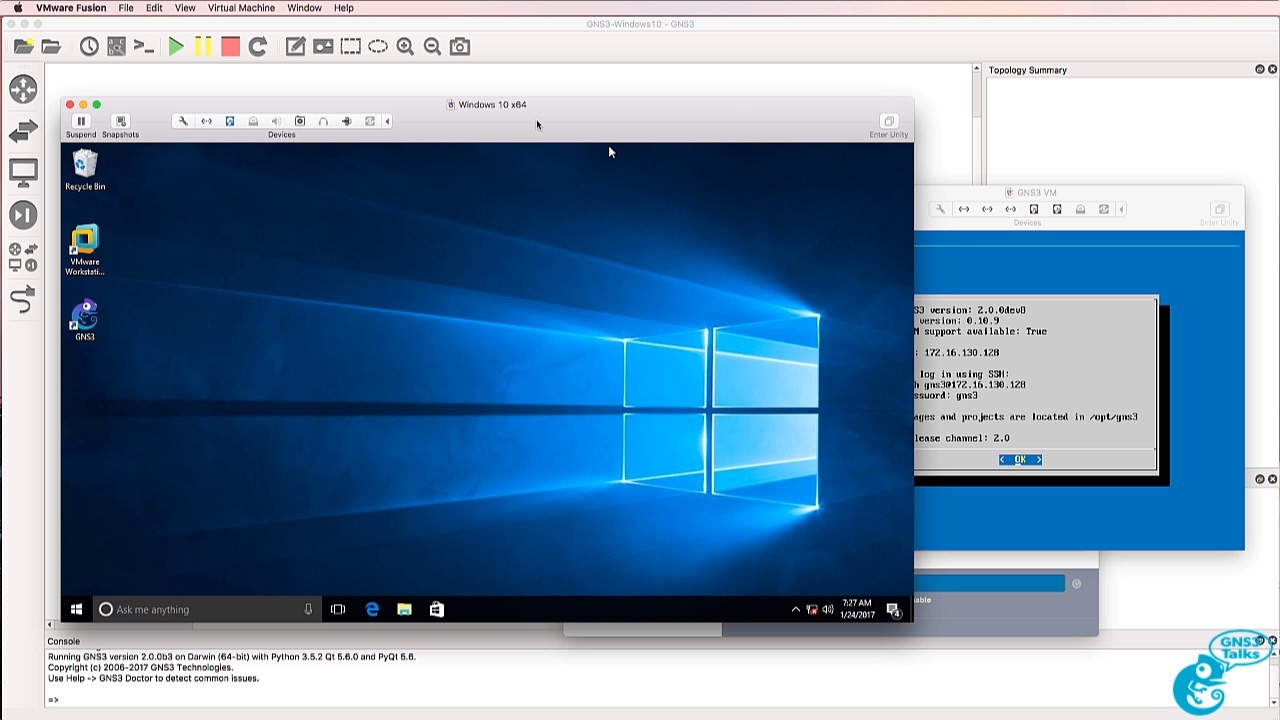The image size is (1280, 720).
Task: Collapse the Devices toolbar arrow in Windows VM
Action: tap(387, 121)
